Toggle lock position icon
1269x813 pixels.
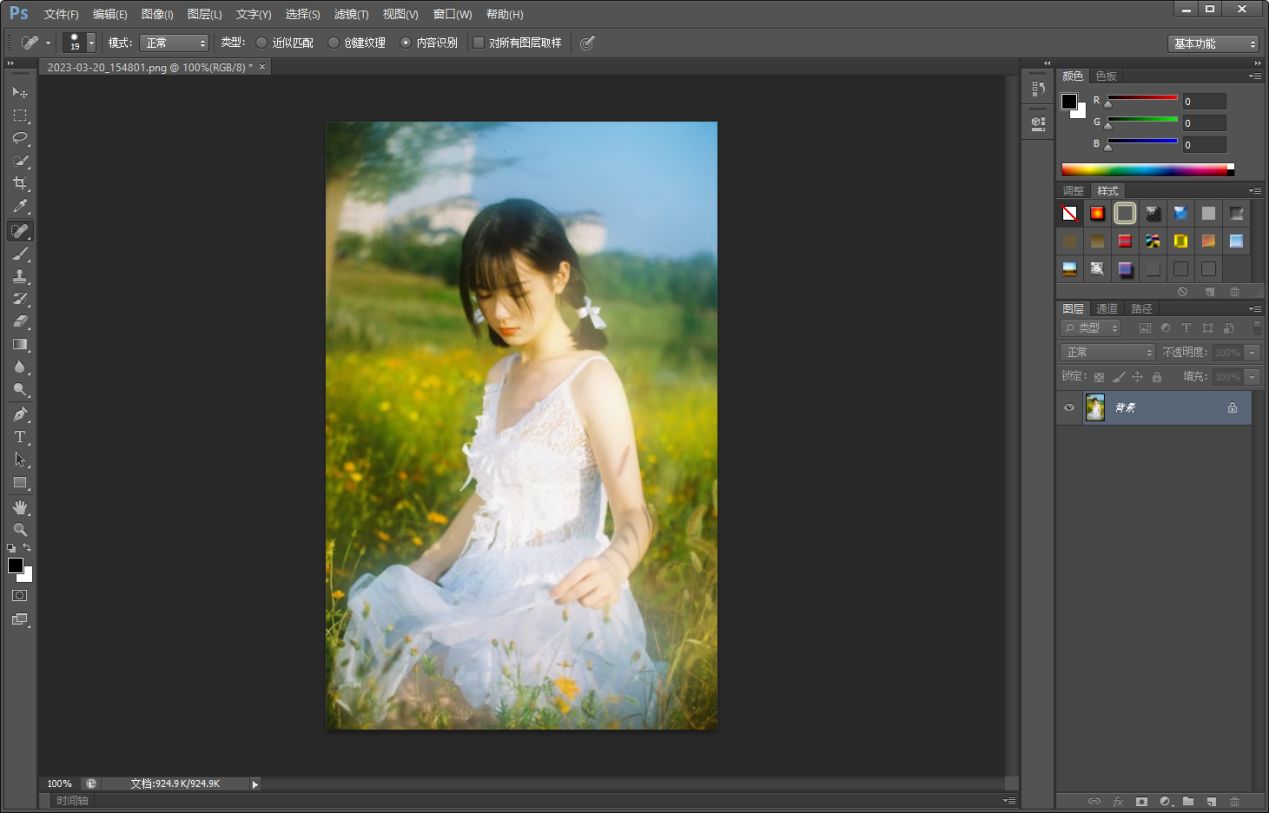pos(1137,377)
